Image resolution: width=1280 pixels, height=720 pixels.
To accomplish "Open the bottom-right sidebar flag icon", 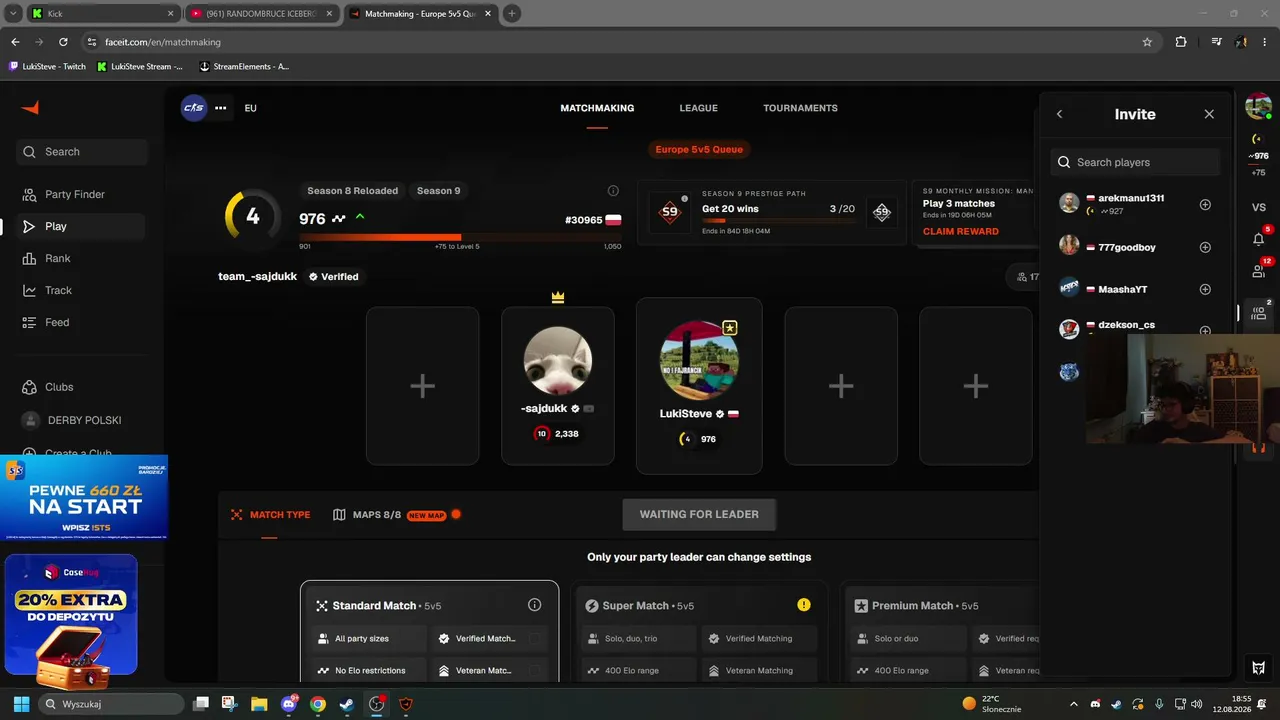I will pos(1259,668).
